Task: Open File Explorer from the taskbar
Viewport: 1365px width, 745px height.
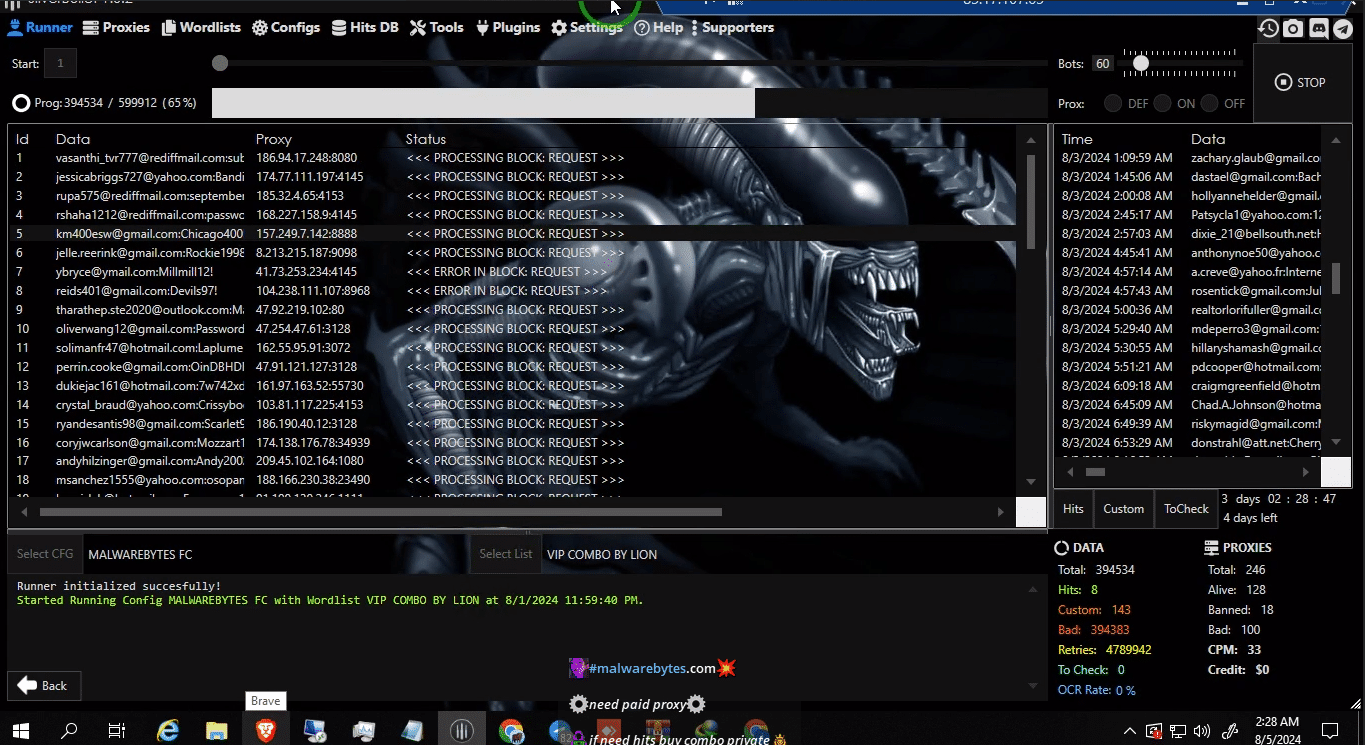Action: [x=217, y=731]
